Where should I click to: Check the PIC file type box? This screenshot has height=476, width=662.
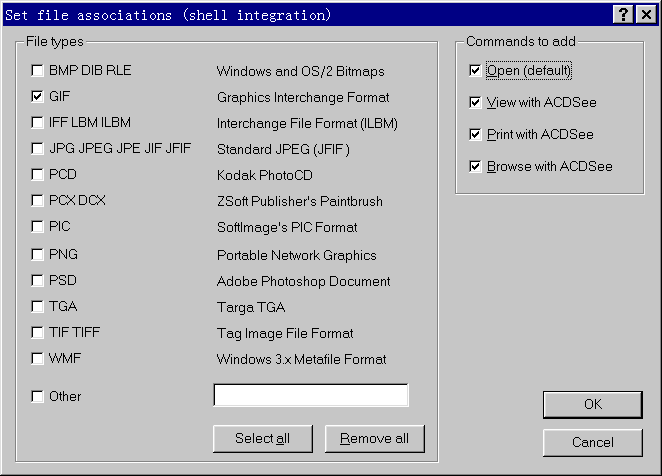coord(38,227)
